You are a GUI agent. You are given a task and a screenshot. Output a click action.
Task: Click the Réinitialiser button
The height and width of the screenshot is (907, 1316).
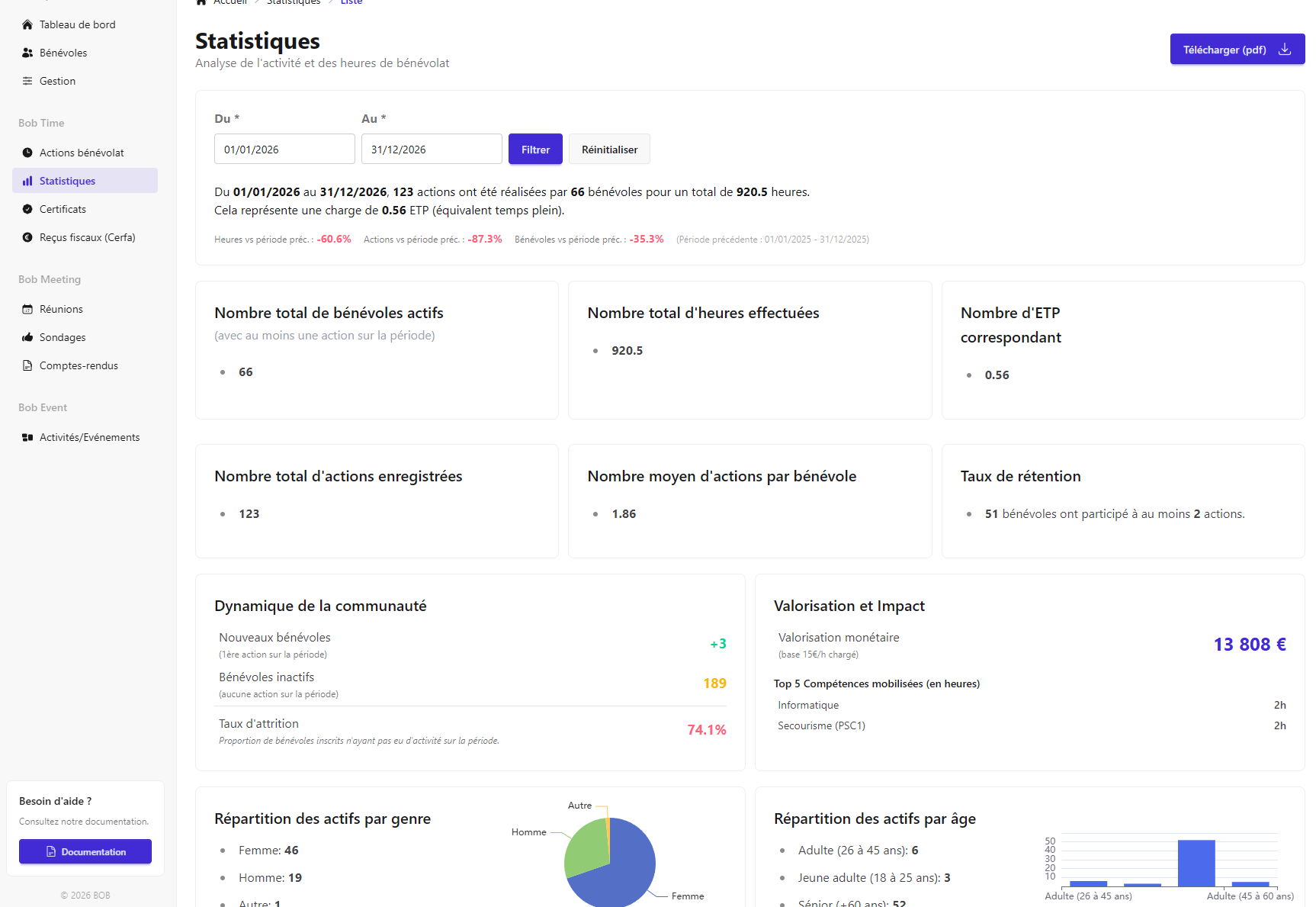coord(609,149)
